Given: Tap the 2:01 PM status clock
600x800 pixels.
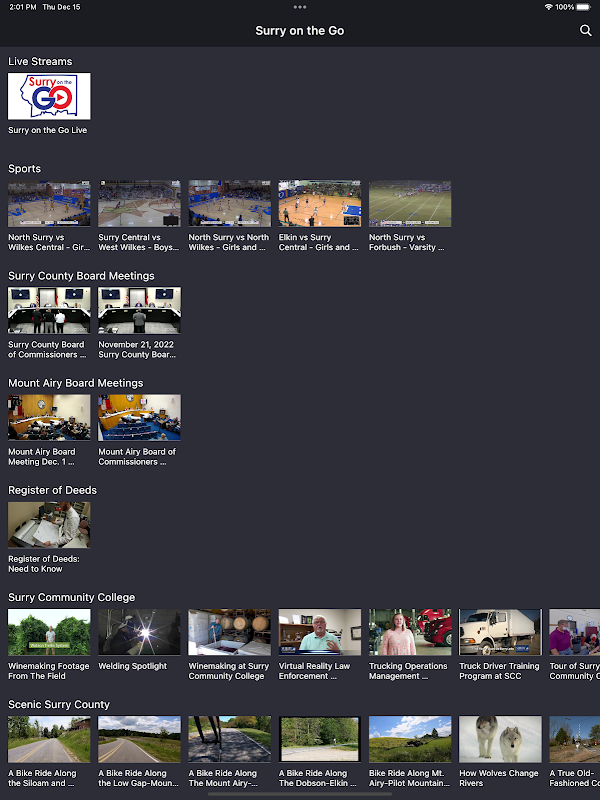Looking at the screenshot, I should point(23,7).
